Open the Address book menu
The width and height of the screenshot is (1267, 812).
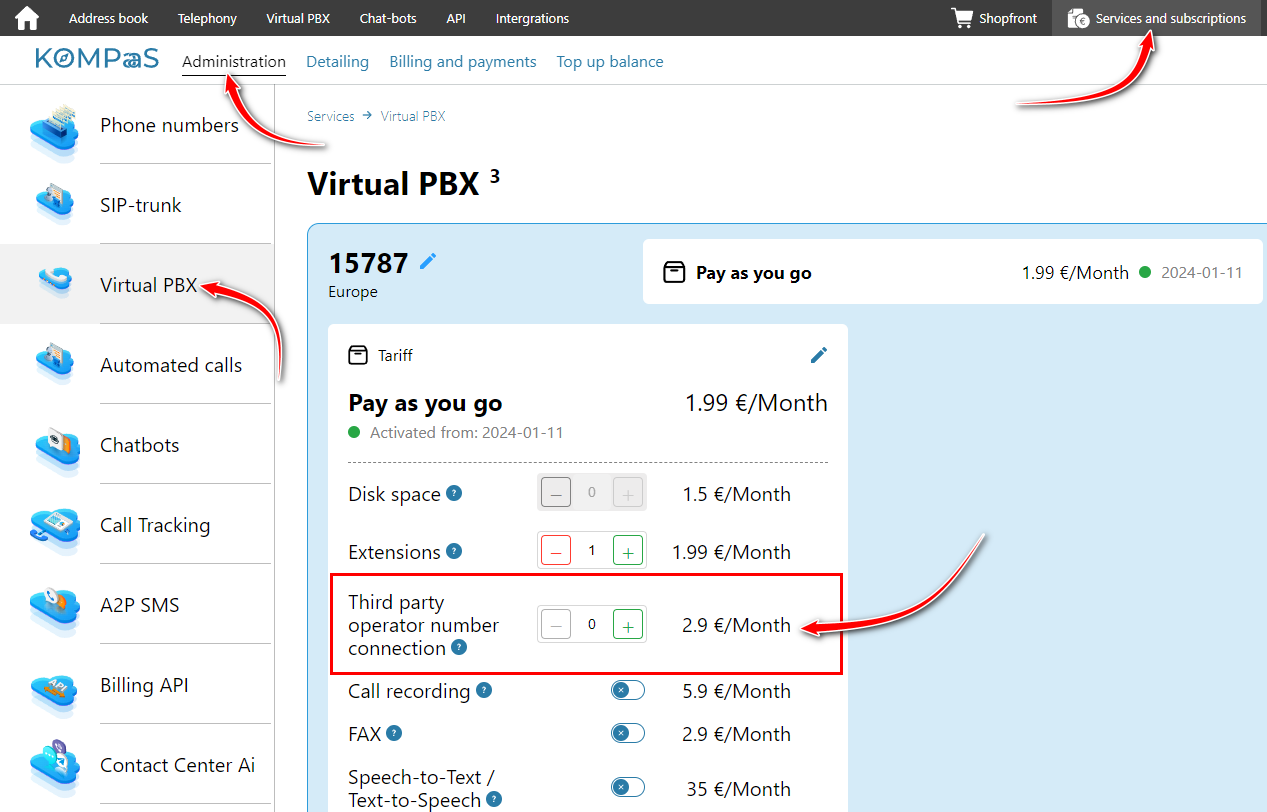[108, 18]
